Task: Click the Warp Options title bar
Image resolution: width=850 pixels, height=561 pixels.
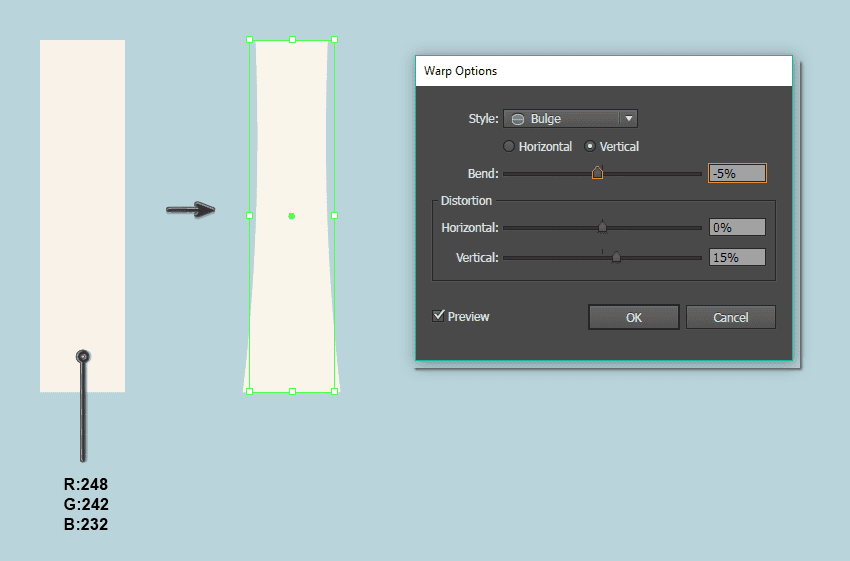Action: [x=604, y=71]
